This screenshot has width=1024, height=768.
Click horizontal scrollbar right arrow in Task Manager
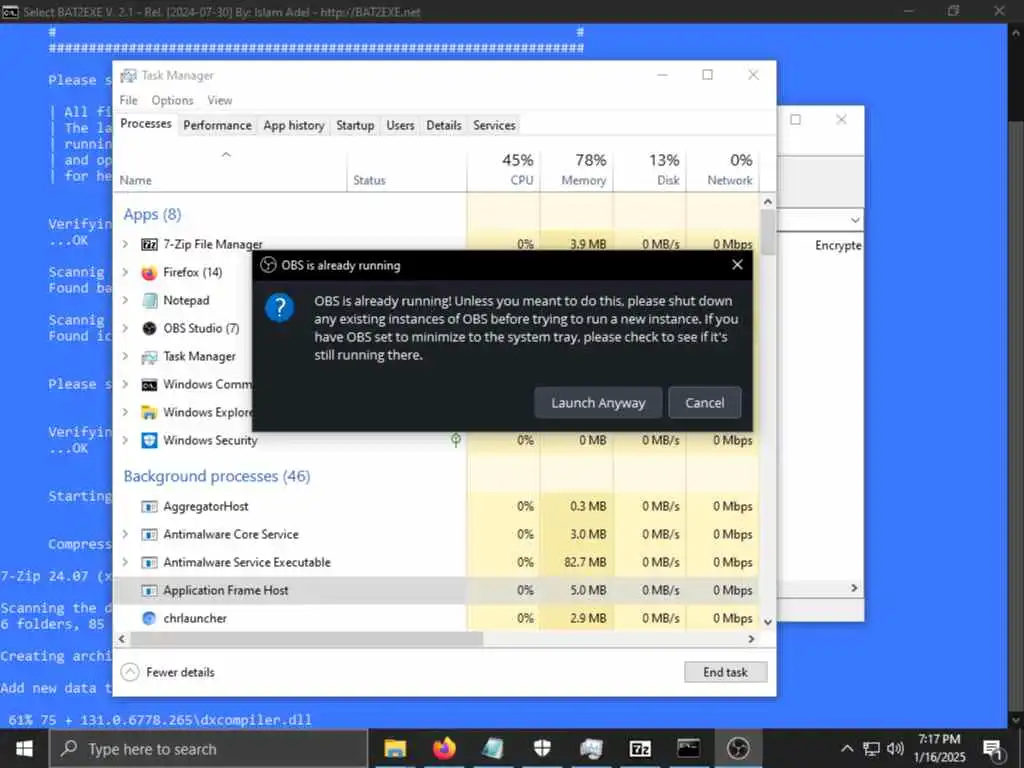coord(751,639)
